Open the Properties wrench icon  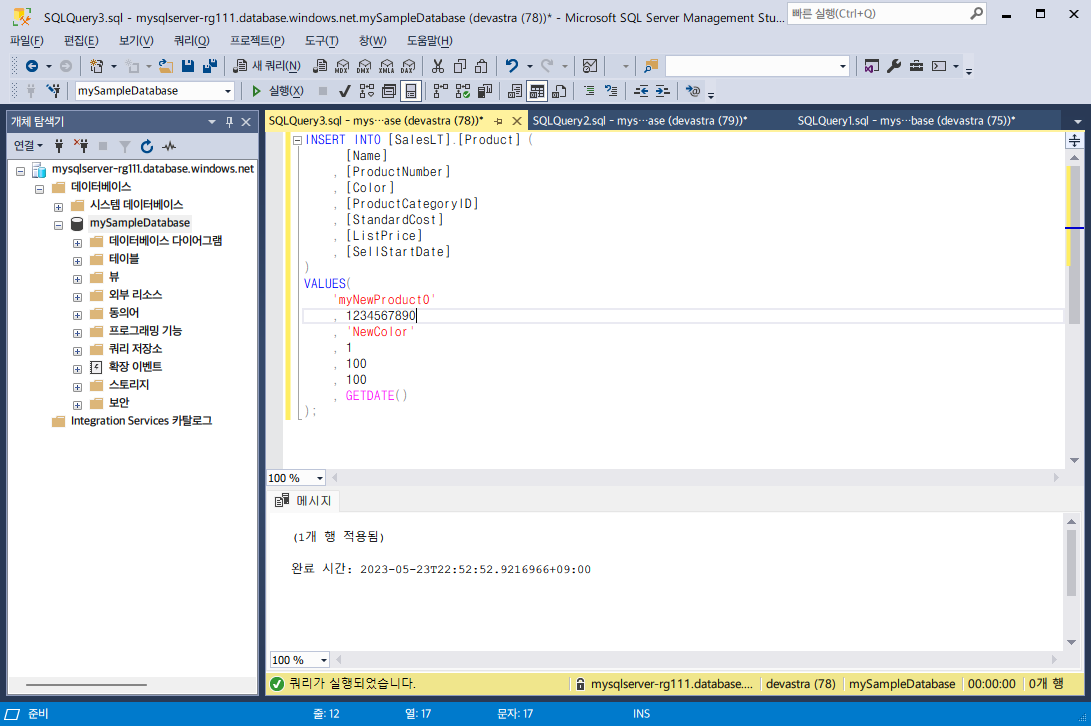[894, 66]
